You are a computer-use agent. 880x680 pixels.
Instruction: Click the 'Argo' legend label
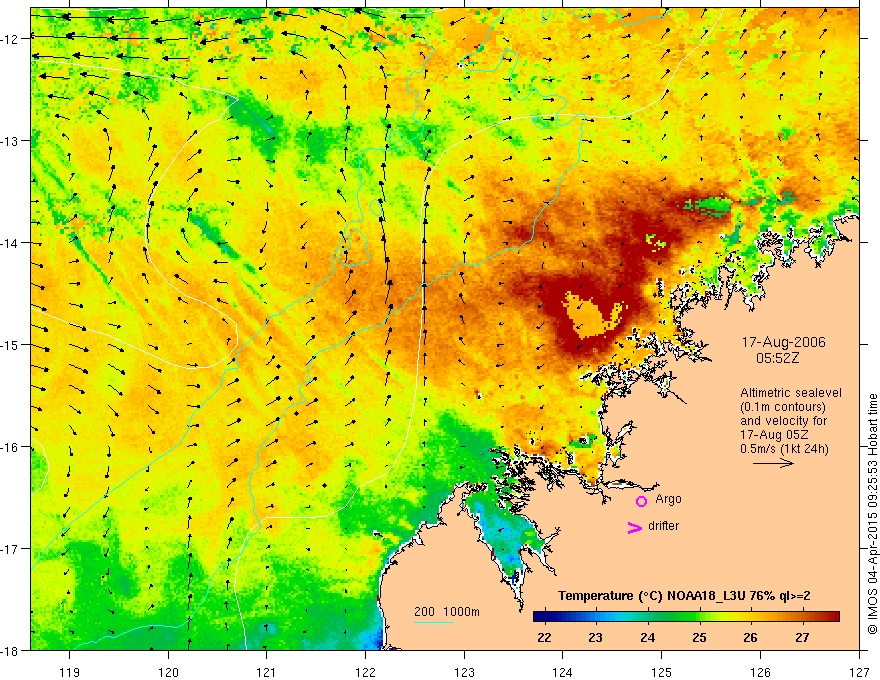668,499
